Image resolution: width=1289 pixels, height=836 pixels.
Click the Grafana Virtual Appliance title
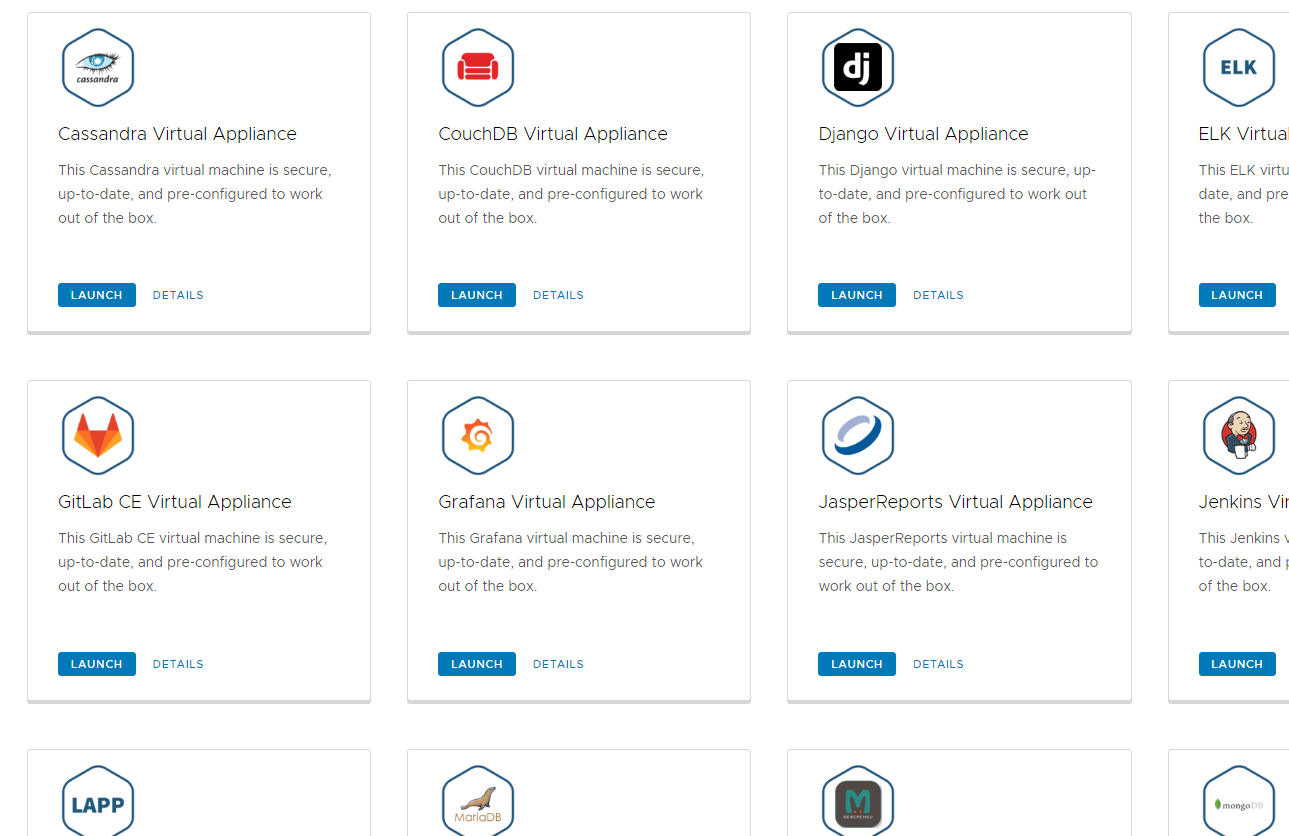547,502
